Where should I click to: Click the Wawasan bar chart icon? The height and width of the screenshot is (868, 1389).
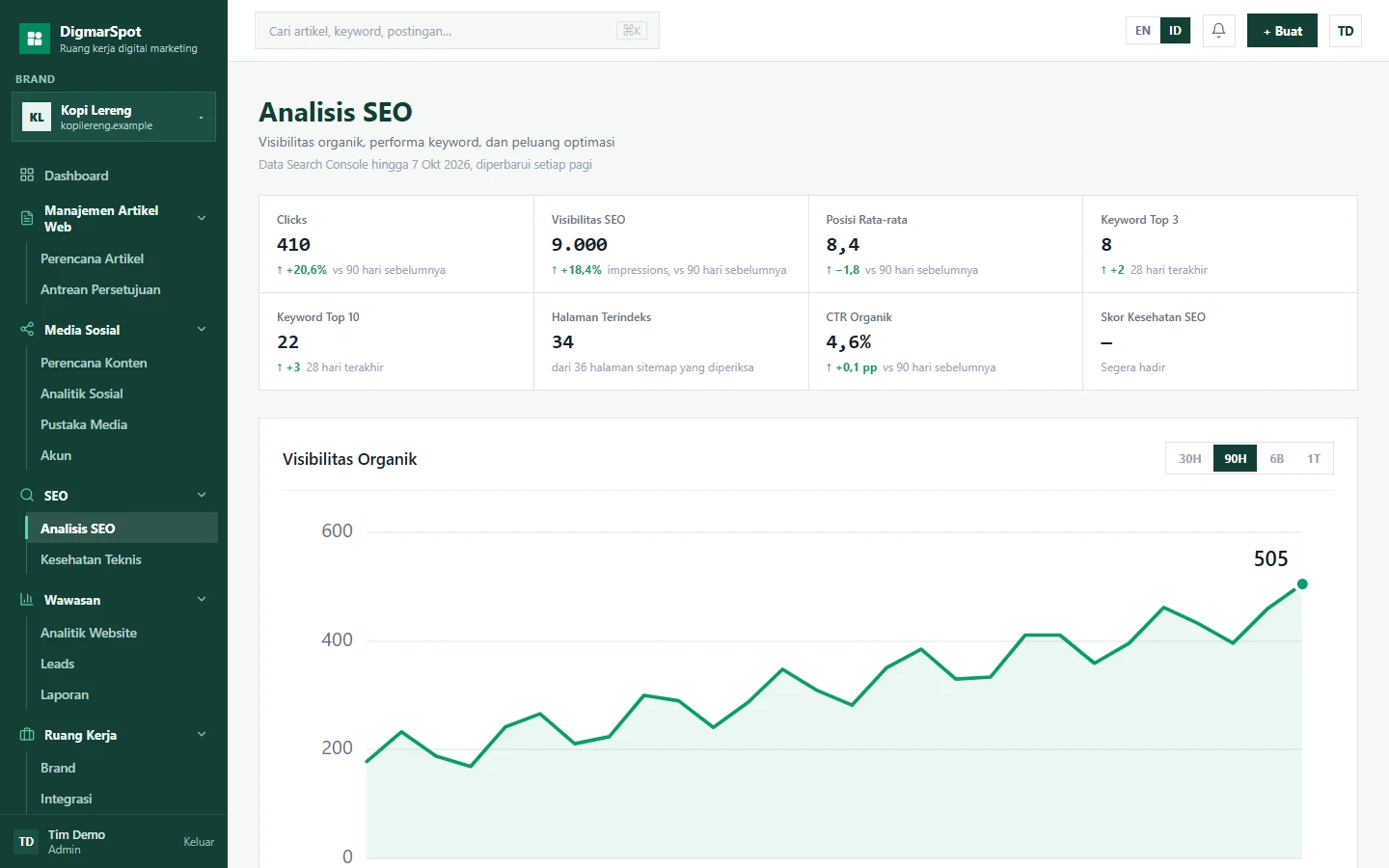[x=27, y=600]
